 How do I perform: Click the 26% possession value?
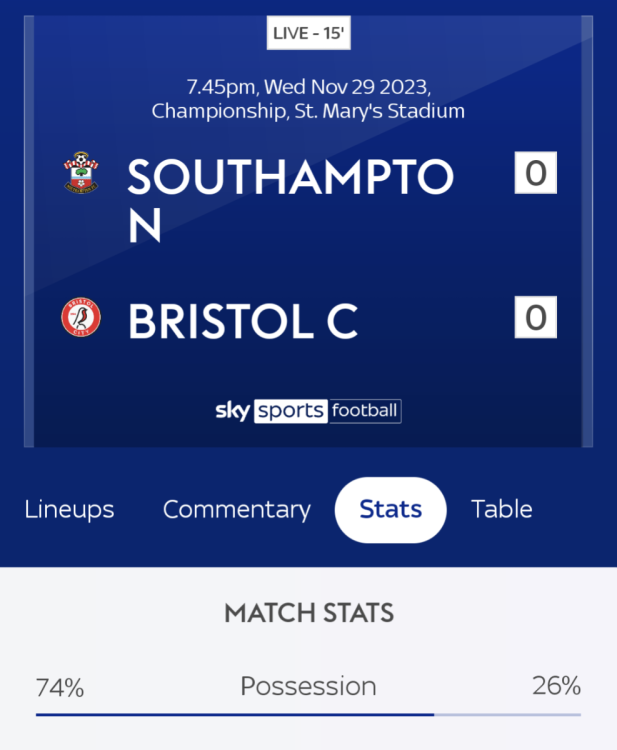coord(556,686)
